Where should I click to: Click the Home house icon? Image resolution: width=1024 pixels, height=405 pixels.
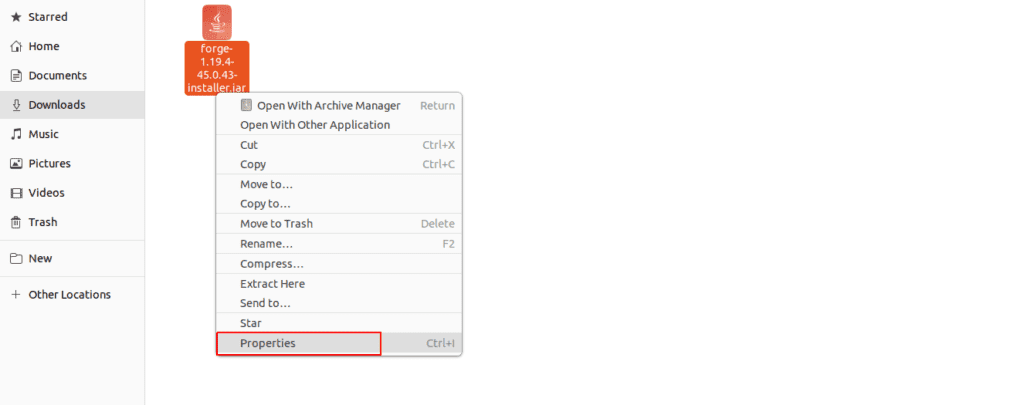[x=16, y=46]
